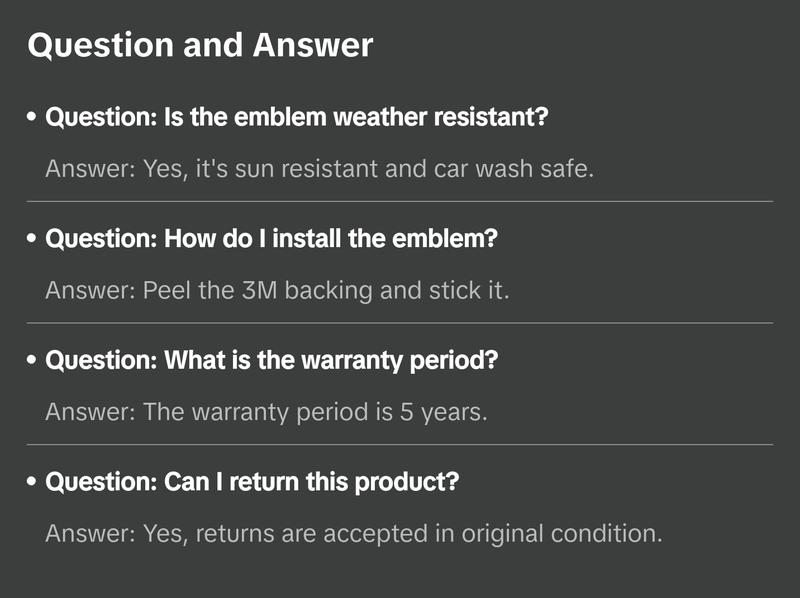This screenshot has width=800, height=598.
Task: Click the divider below the weather resistant answer
Action: [400, 201]
